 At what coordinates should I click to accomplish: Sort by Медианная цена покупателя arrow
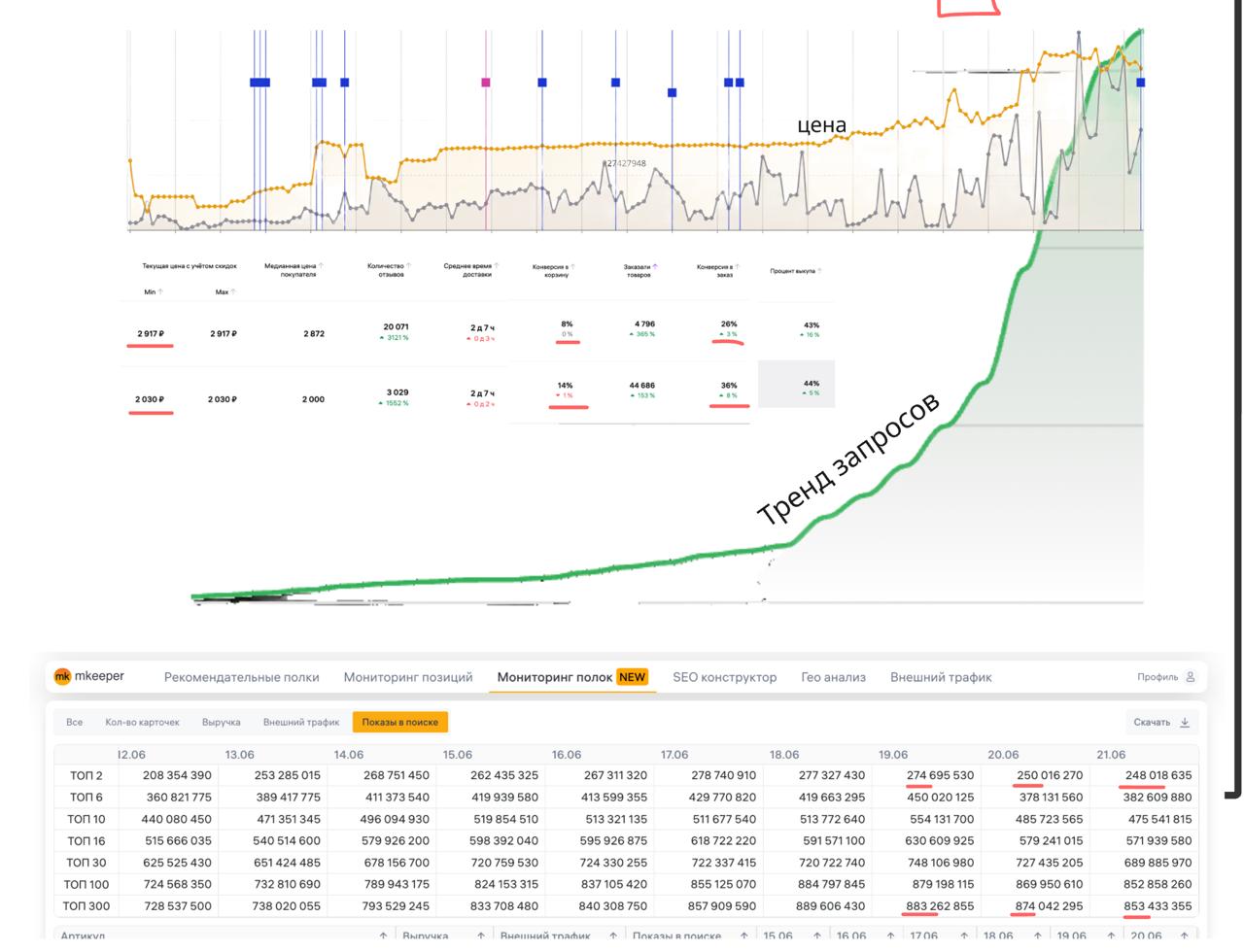[321, 265]
